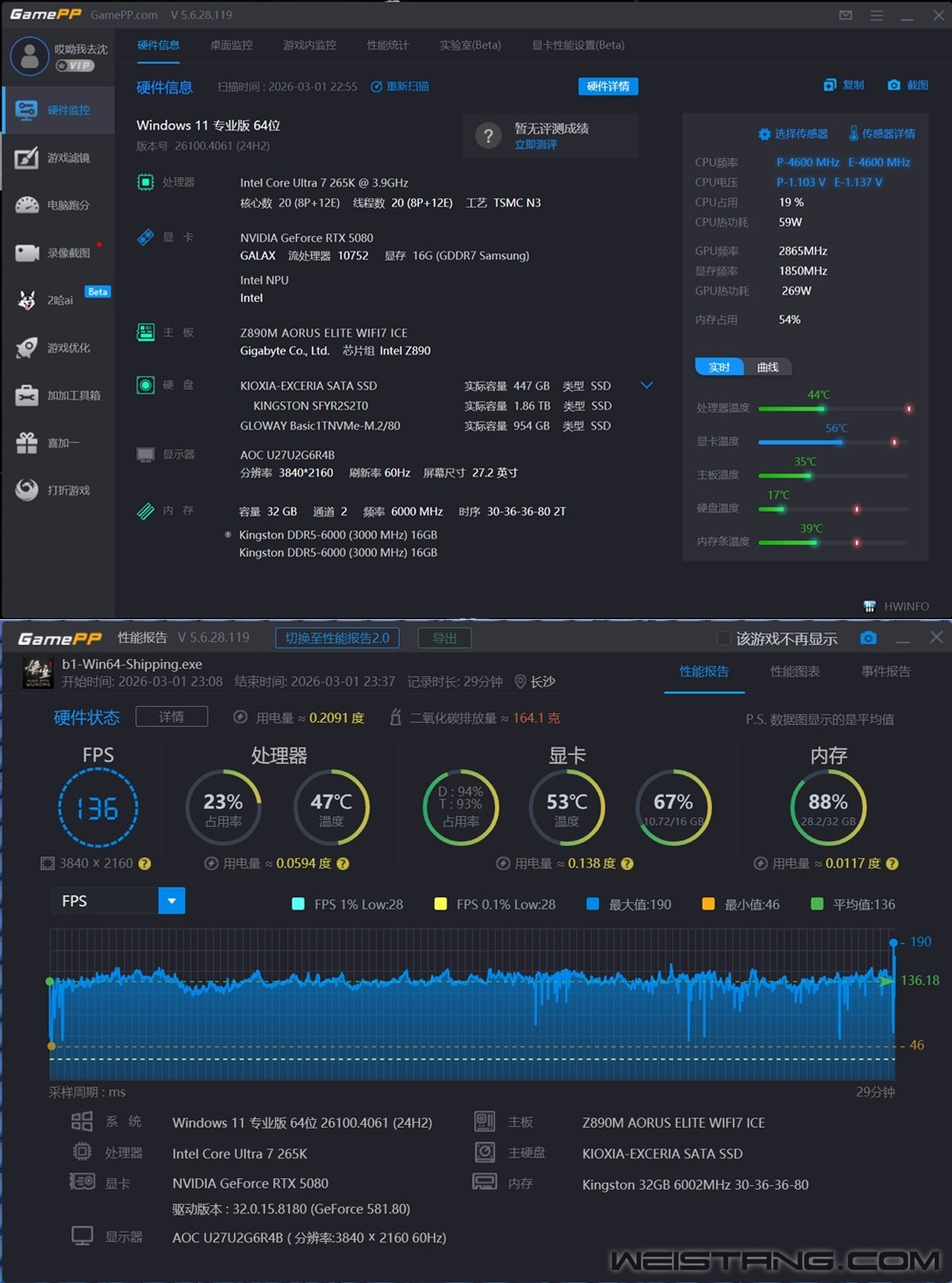This screenshot has width=952, height=1283.
Task: Click the help icon beside 3840 x 2160
Action: (x=145, y=864)
